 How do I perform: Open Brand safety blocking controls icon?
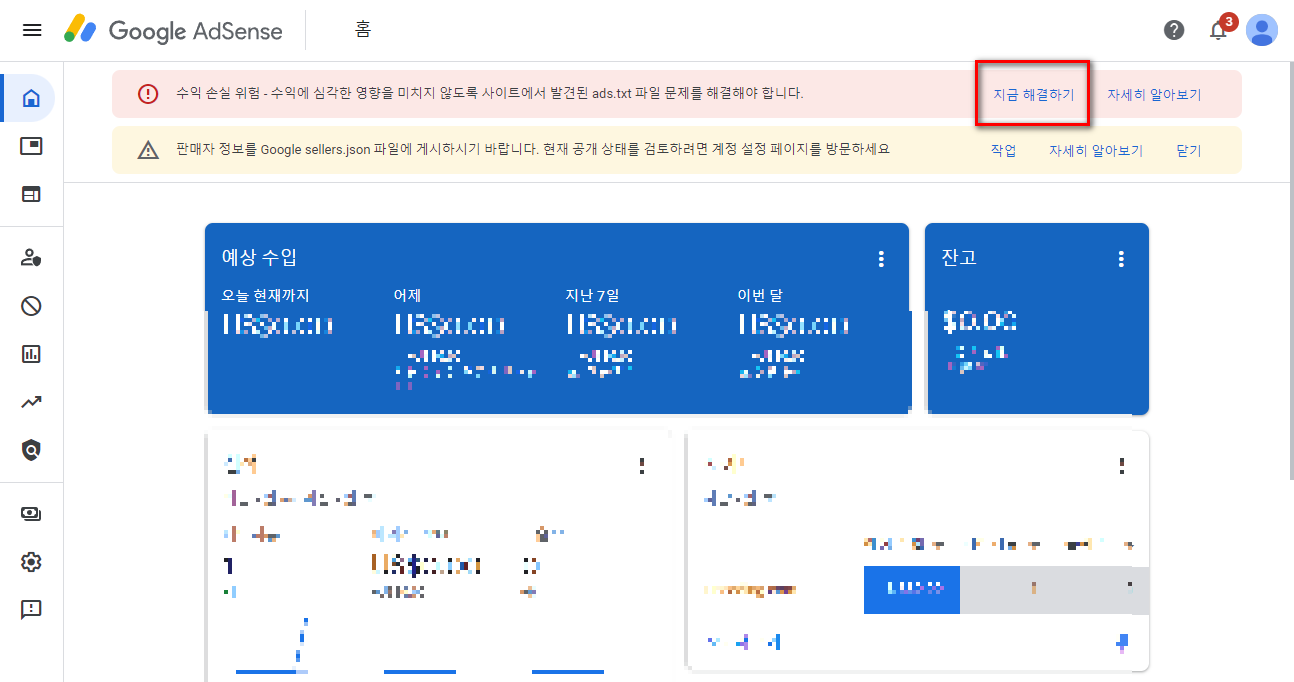click(30, 305)
